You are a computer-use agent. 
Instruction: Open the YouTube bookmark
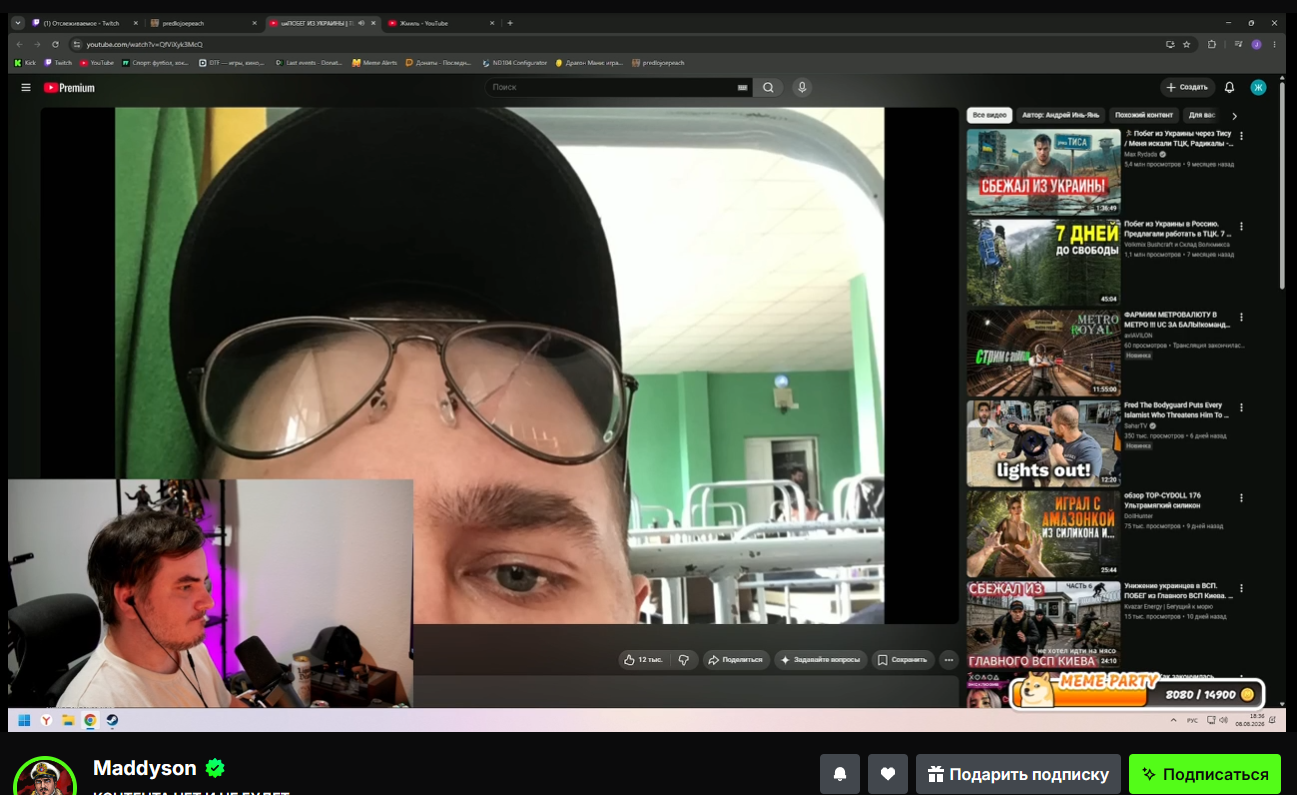[97, 63]
